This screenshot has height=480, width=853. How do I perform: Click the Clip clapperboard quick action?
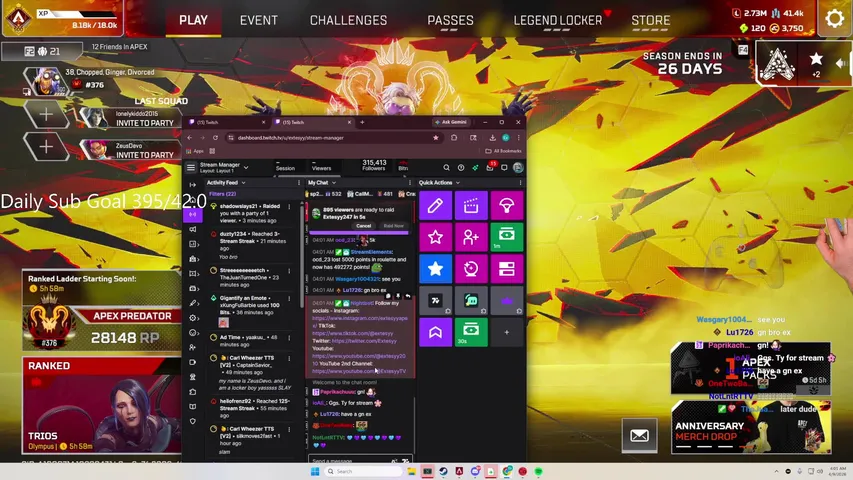pos(471,205)
